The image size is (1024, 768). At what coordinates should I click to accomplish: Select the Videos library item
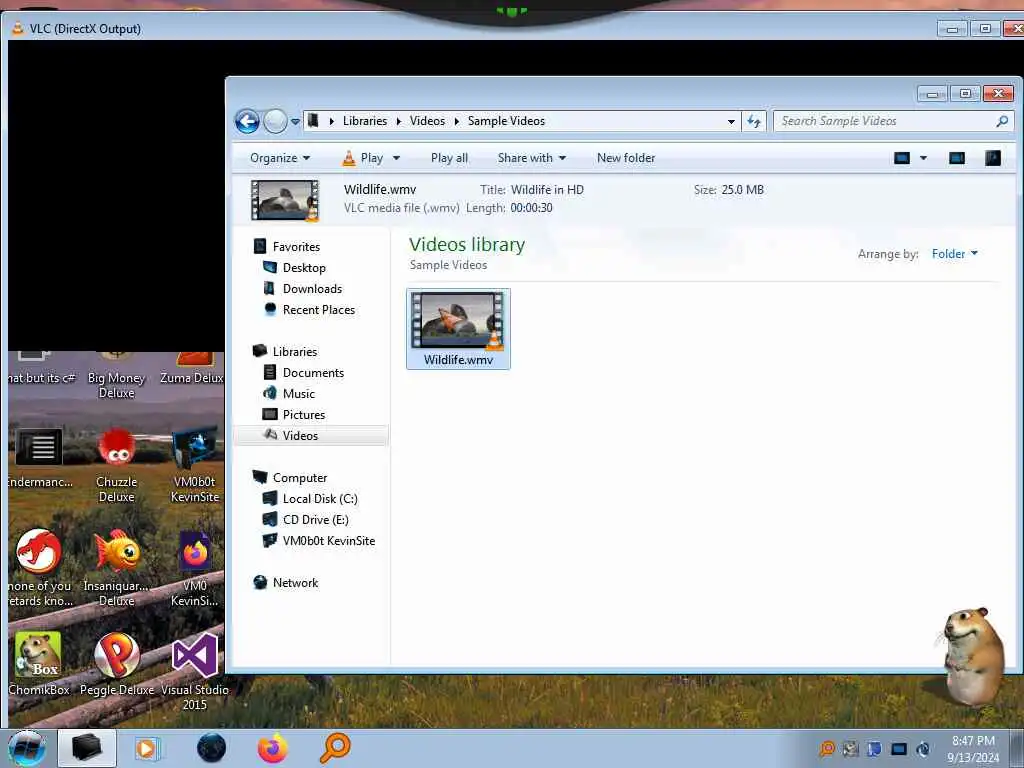click(311, 436)
